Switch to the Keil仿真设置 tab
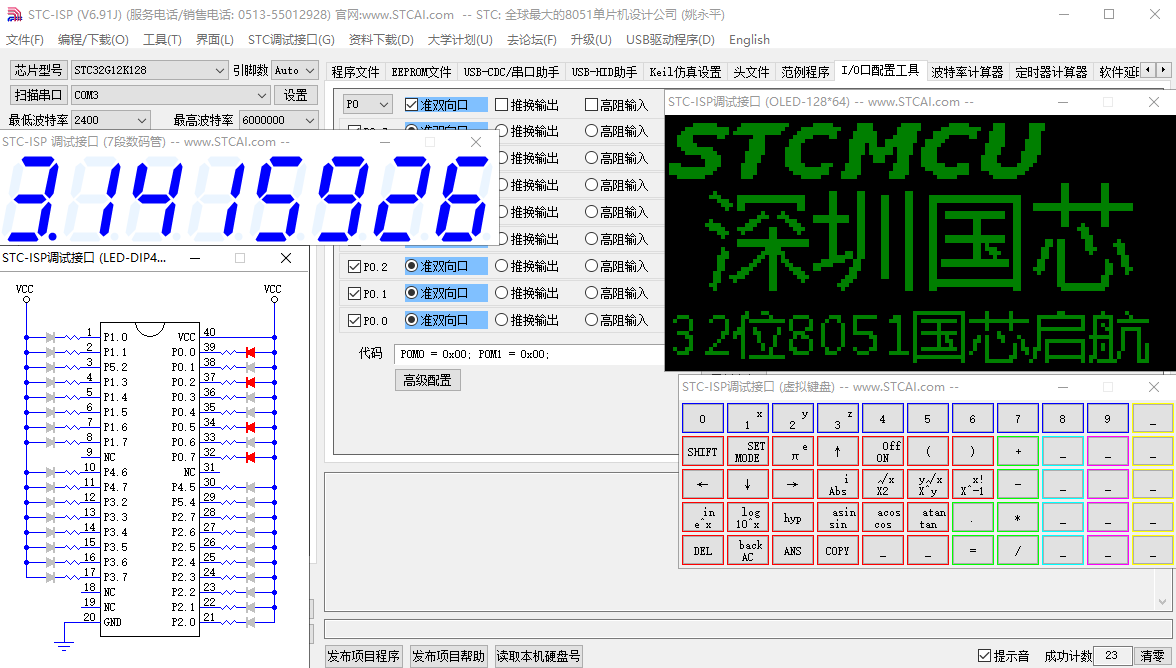Screen dimensions: 1176x668 685,72
